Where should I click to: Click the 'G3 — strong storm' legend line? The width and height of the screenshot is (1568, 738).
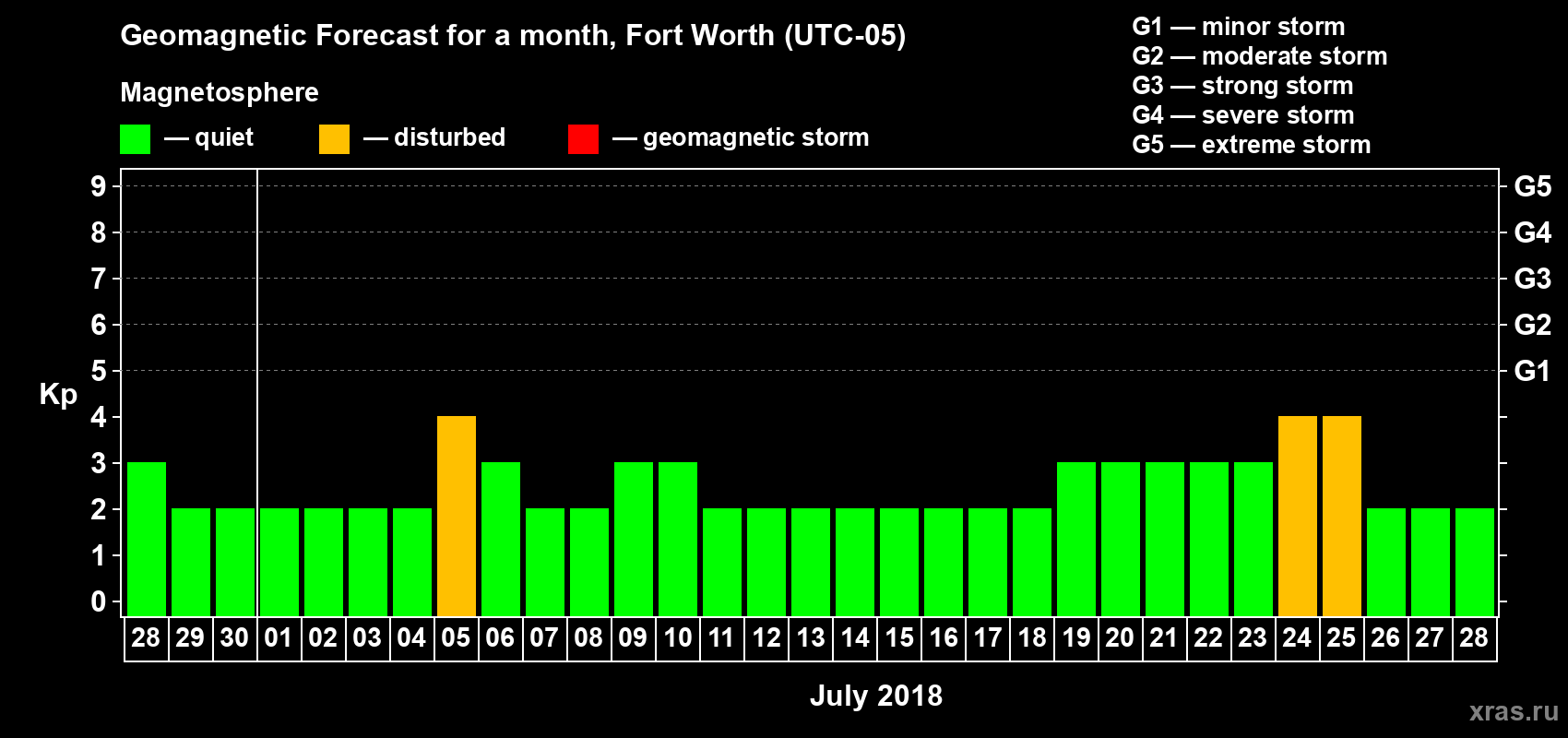(x=1242, y=86)
